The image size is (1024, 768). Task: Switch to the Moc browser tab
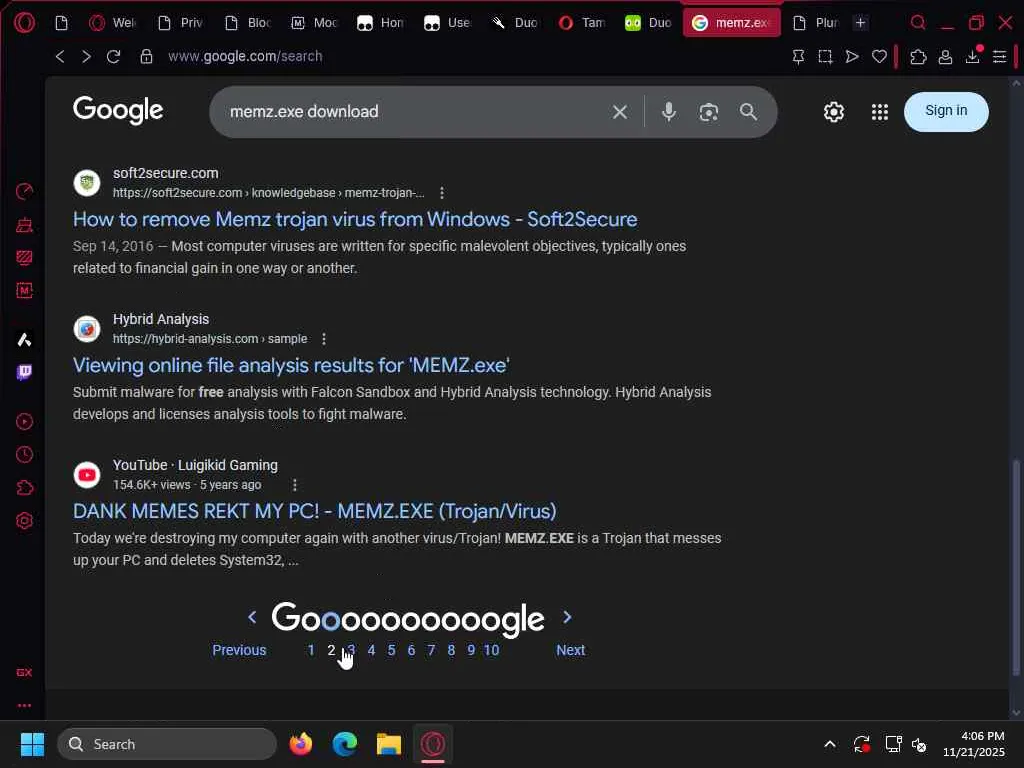tap(313, 23)
